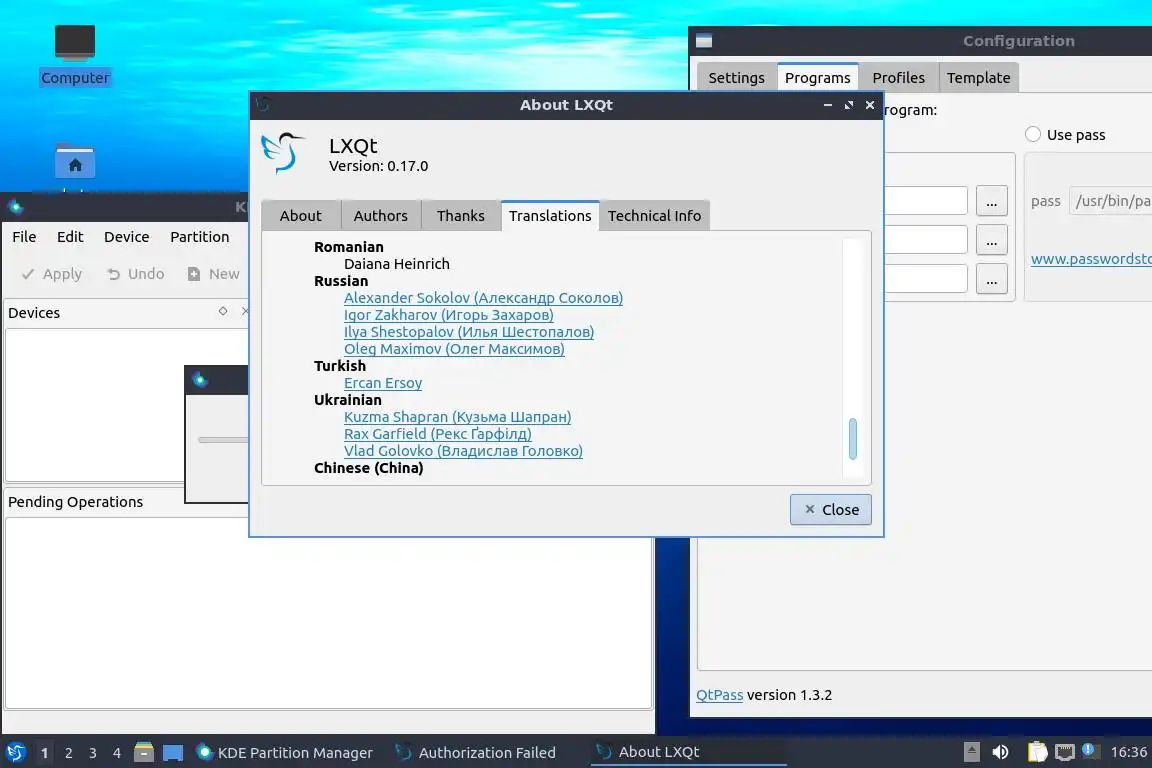Switch to the Authors tab
1152x768 pixels.
[x=381, y=215]
